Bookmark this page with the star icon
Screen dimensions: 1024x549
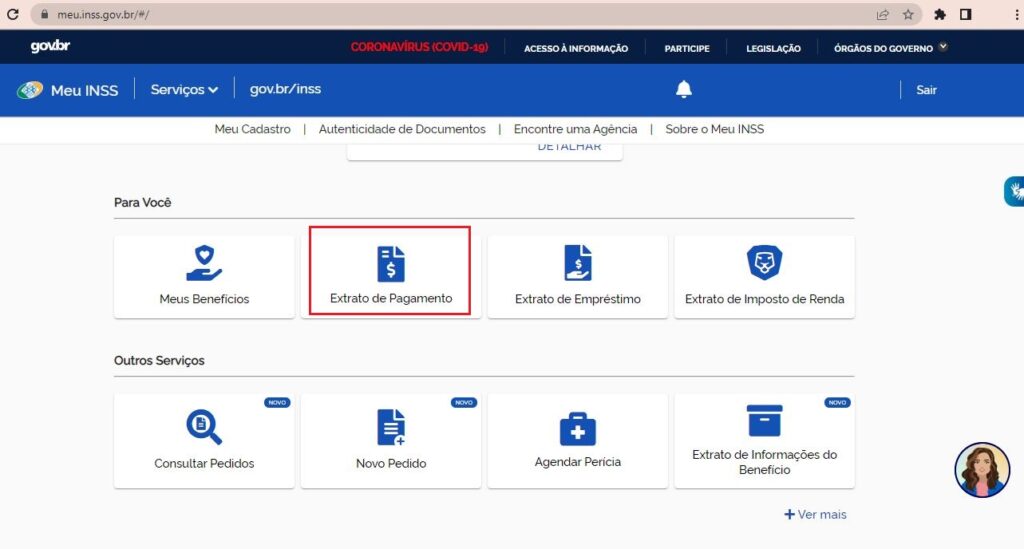908,14
